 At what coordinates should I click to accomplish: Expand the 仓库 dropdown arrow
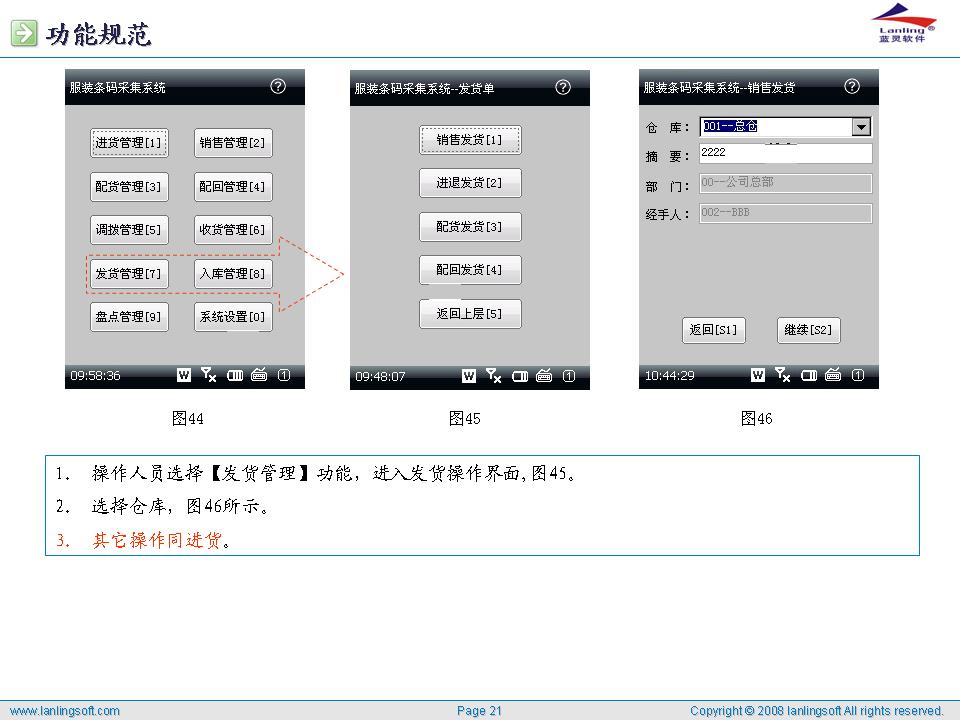(x=861, y=127)
